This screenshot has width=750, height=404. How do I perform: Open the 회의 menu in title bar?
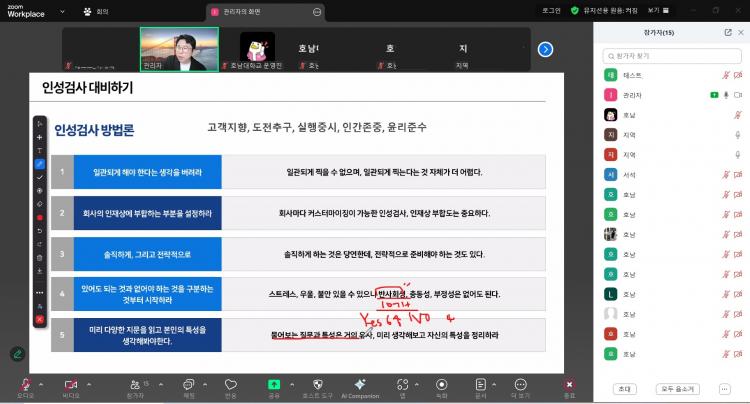coord(97,12)
